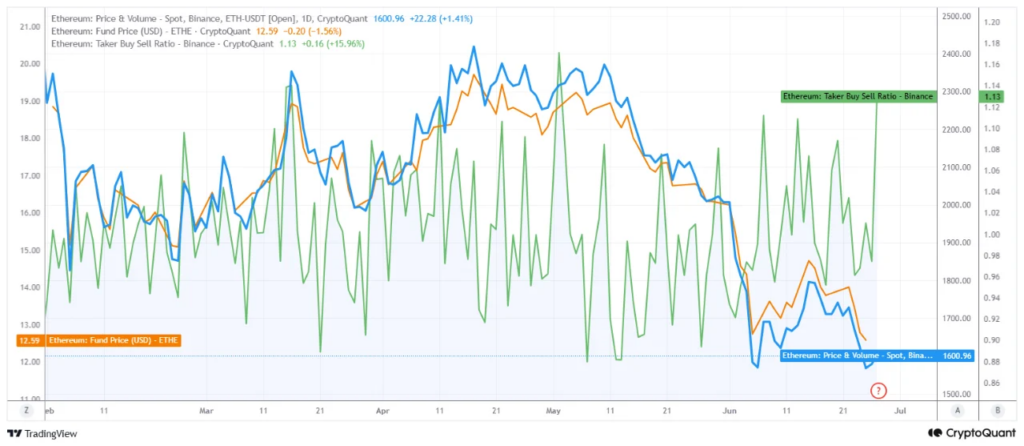Select the Taker Buy Sell Ratio legend title

point(162,44)
